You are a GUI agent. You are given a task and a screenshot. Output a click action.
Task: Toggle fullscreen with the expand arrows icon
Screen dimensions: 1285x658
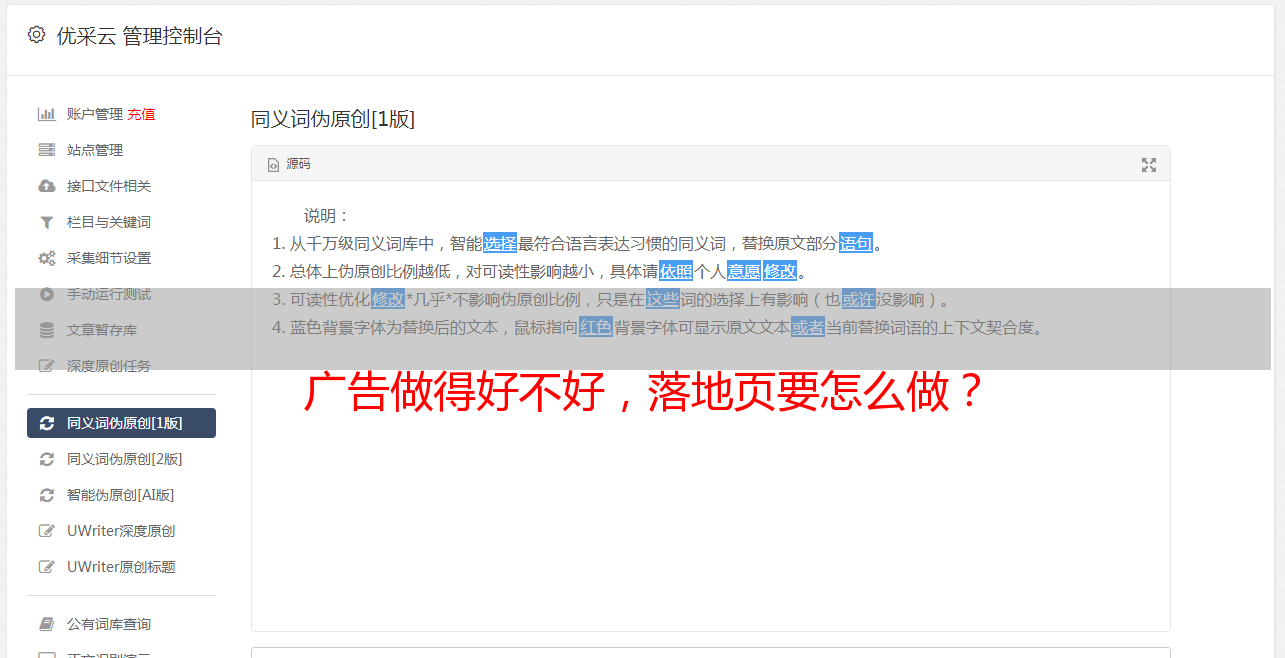coord(1149,165)
